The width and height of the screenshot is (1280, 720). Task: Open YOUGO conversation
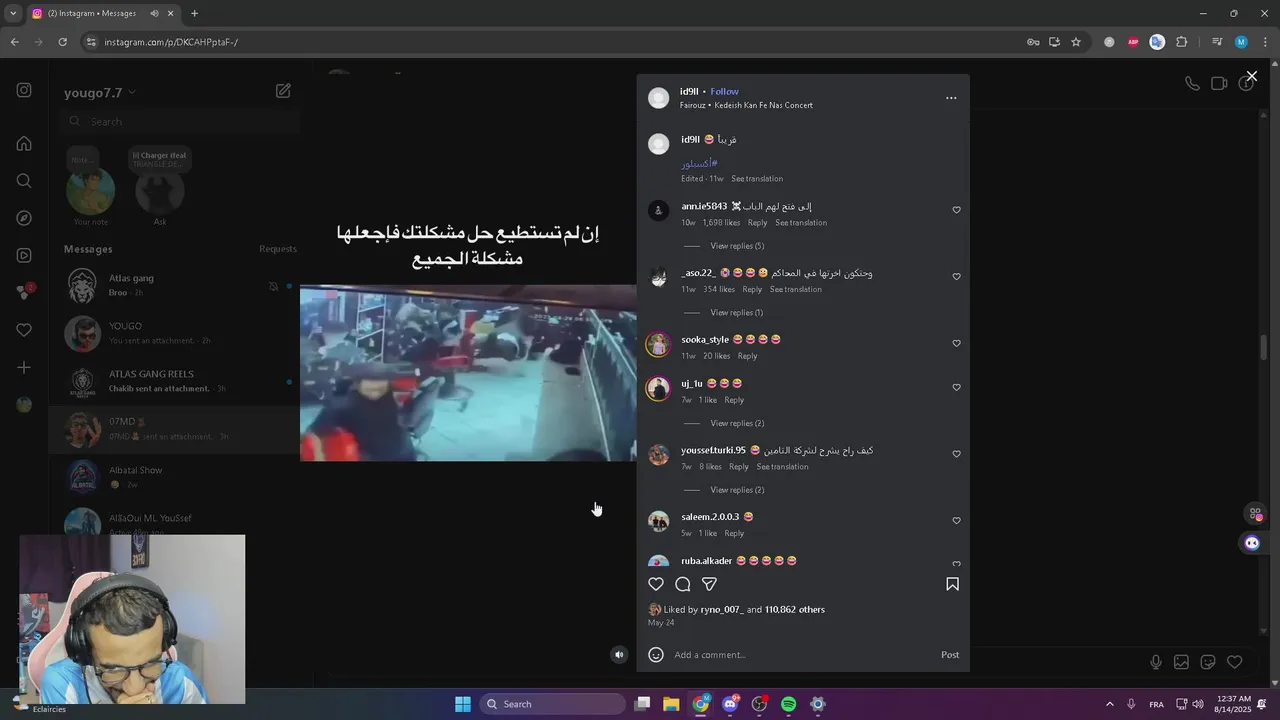coord(175,334)
